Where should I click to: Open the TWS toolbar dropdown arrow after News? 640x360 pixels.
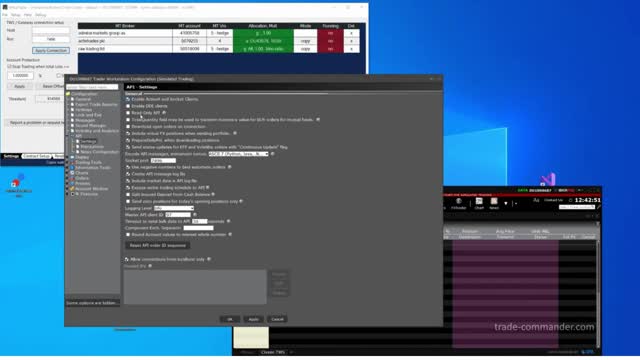click(x=506, y=203)
